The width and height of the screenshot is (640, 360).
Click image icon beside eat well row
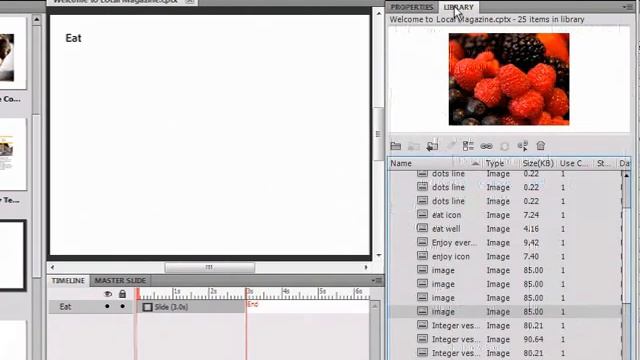[x=422, y=228]
